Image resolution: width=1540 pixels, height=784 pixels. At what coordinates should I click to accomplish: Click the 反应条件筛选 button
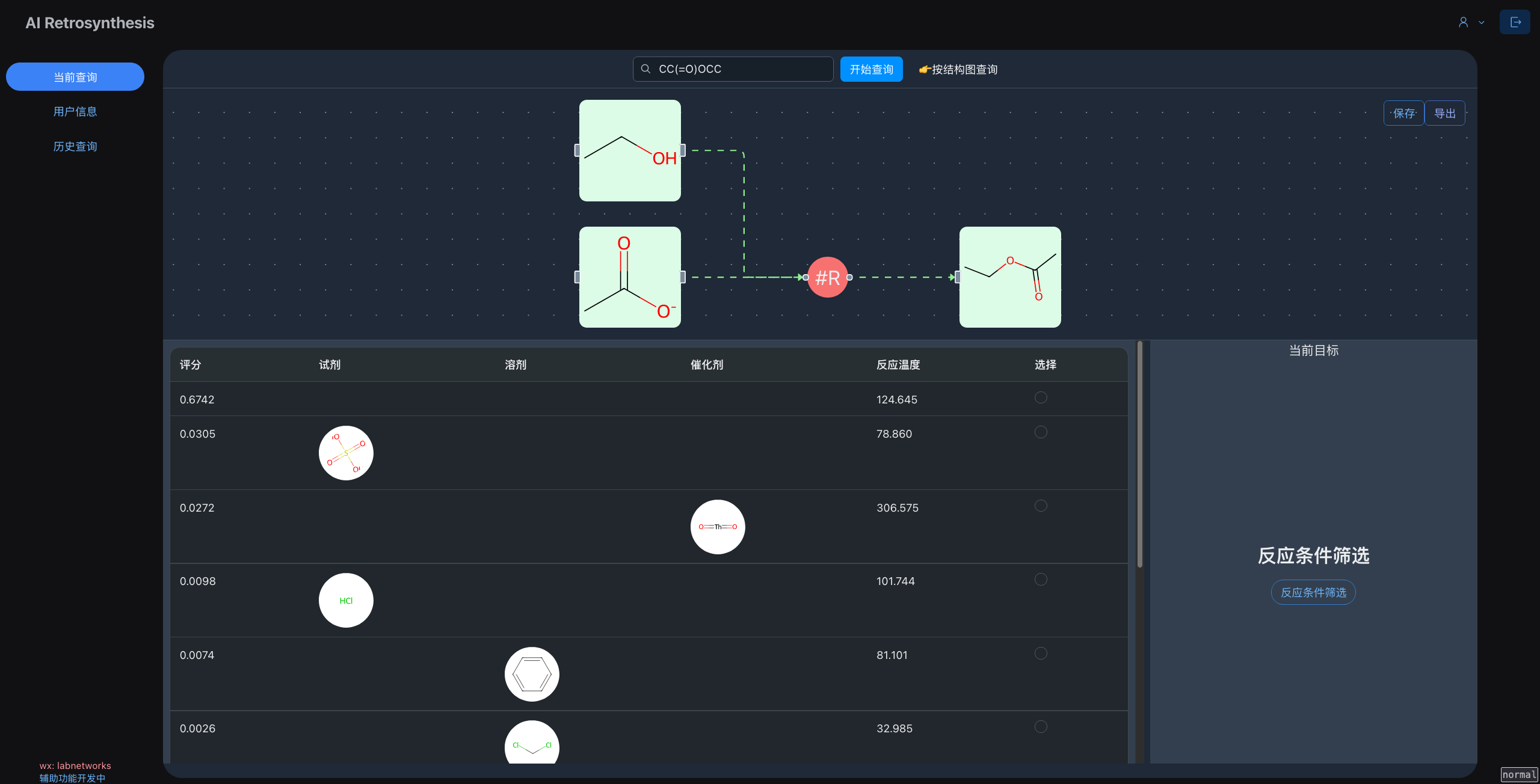point(1313,592)
